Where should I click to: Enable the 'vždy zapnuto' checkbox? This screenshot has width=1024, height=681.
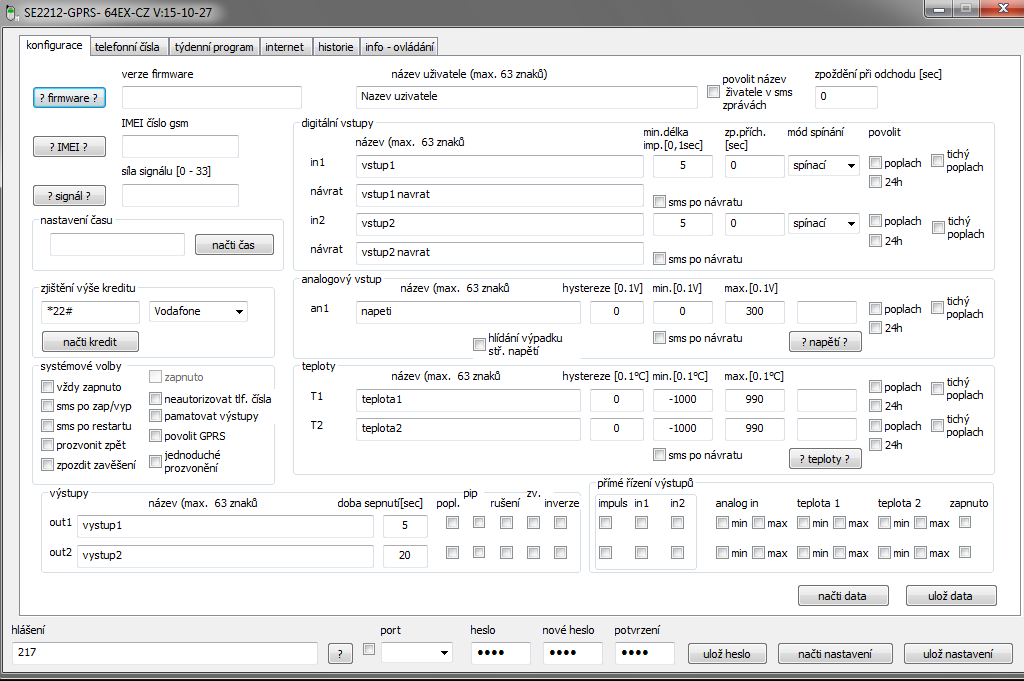[x=47, y=387]
